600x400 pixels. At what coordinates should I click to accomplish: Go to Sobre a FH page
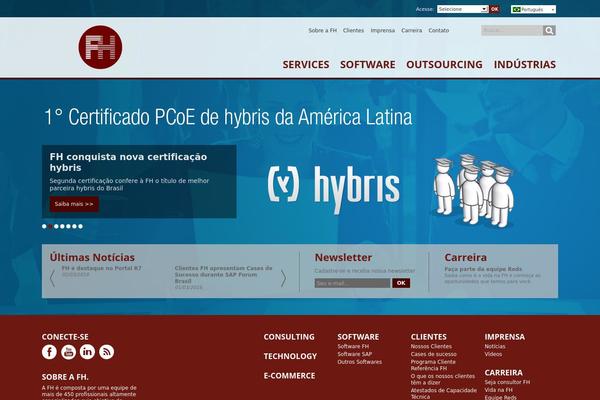click(323, 30)
